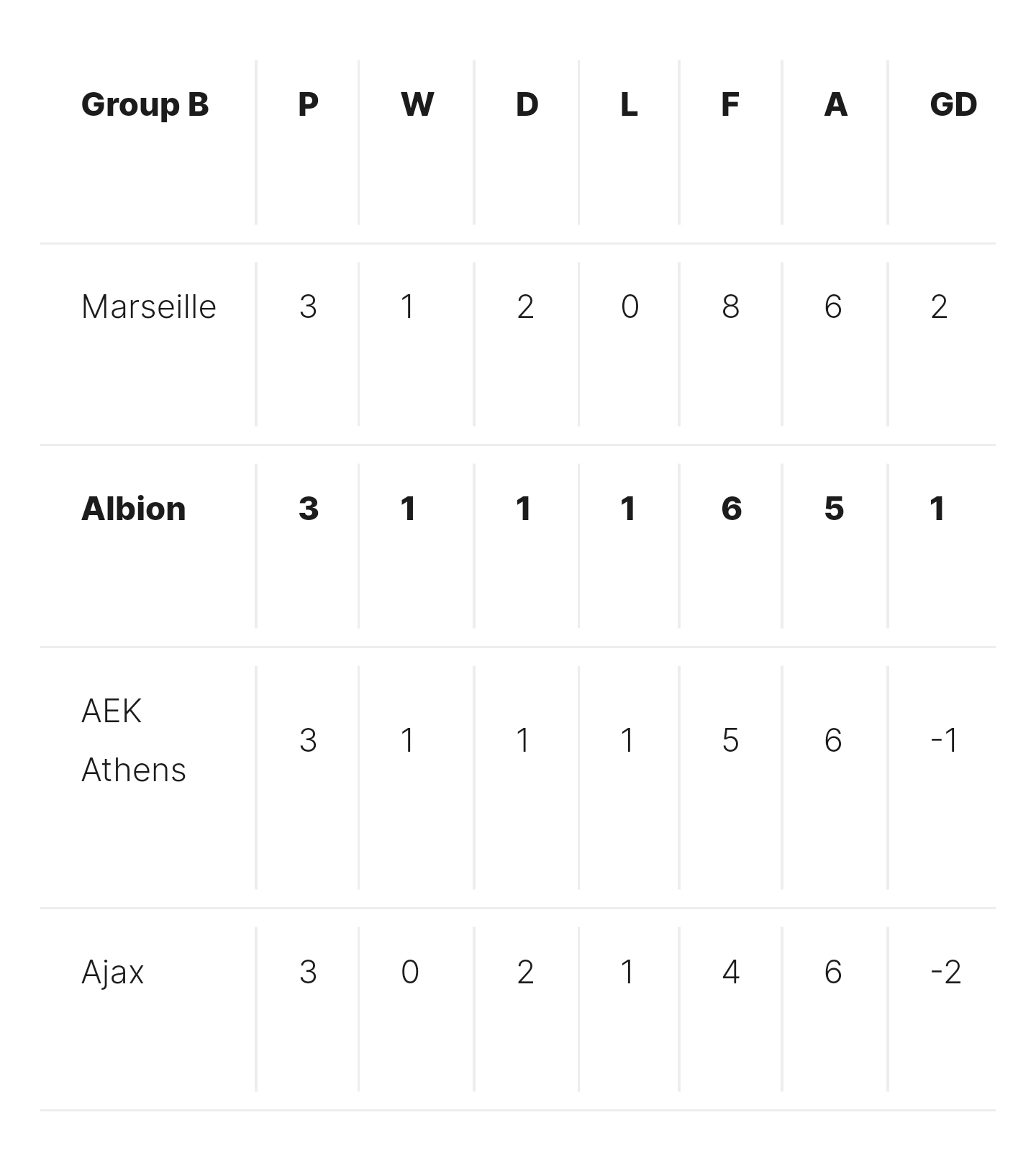Click Ajax goals for value 4
Screen dimensions: 1036x1156
point(731,973)
